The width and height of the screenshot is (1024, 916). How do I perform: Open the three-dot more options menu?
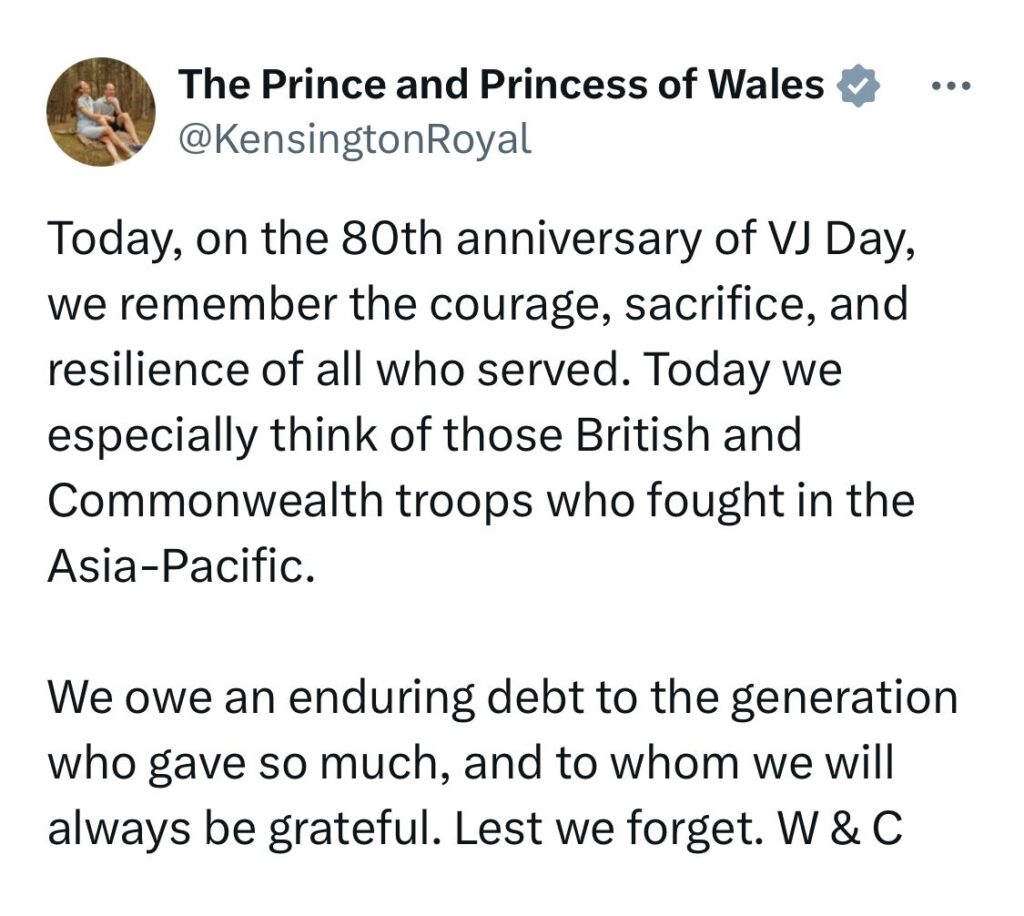[x=951, y=85]
